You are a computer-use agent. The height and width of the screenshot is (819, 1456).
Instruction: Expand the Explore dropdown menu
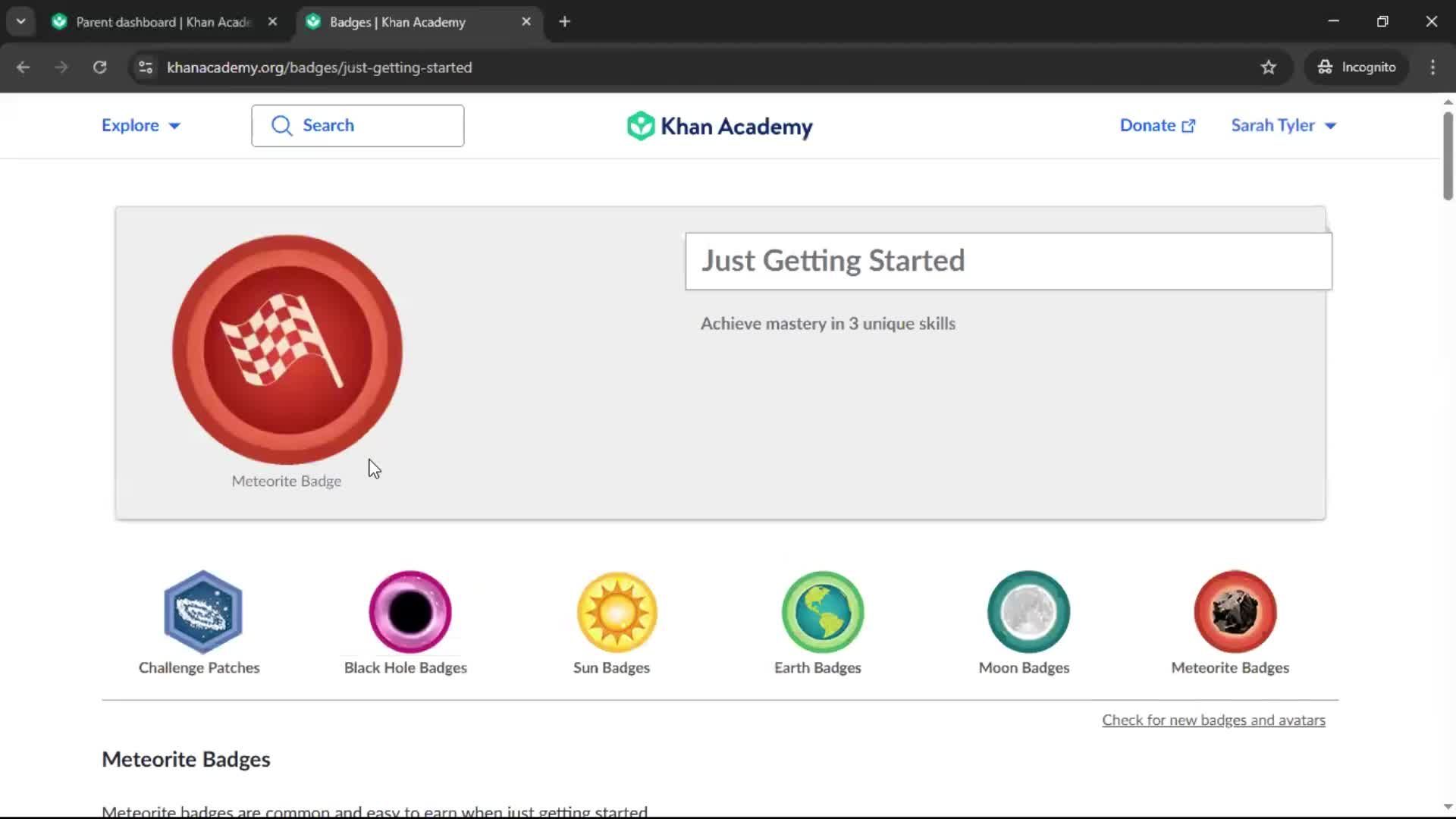pyautogui.click(x=141, y=126)
